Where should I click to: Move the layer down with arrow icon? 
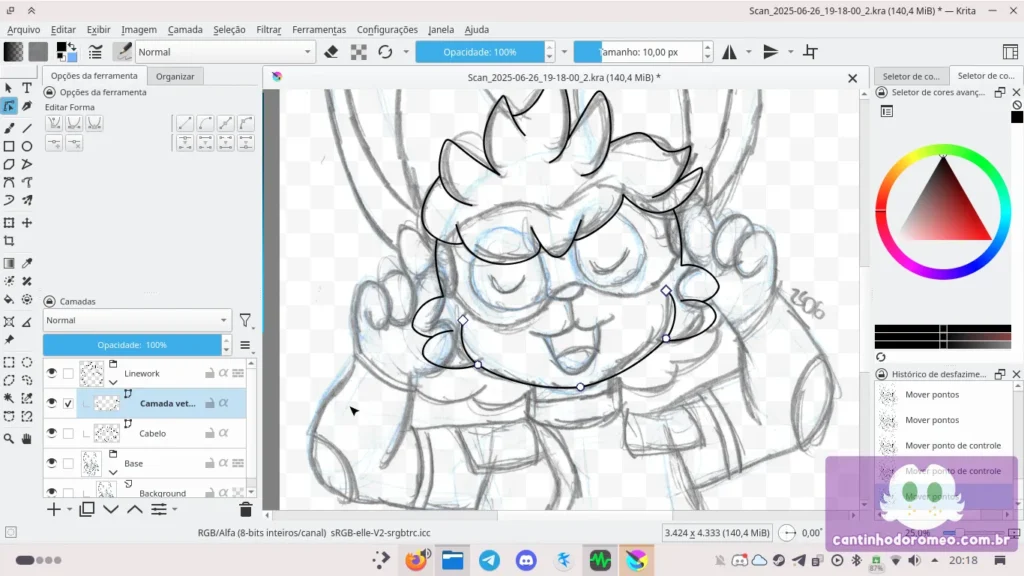click(111, 509)
